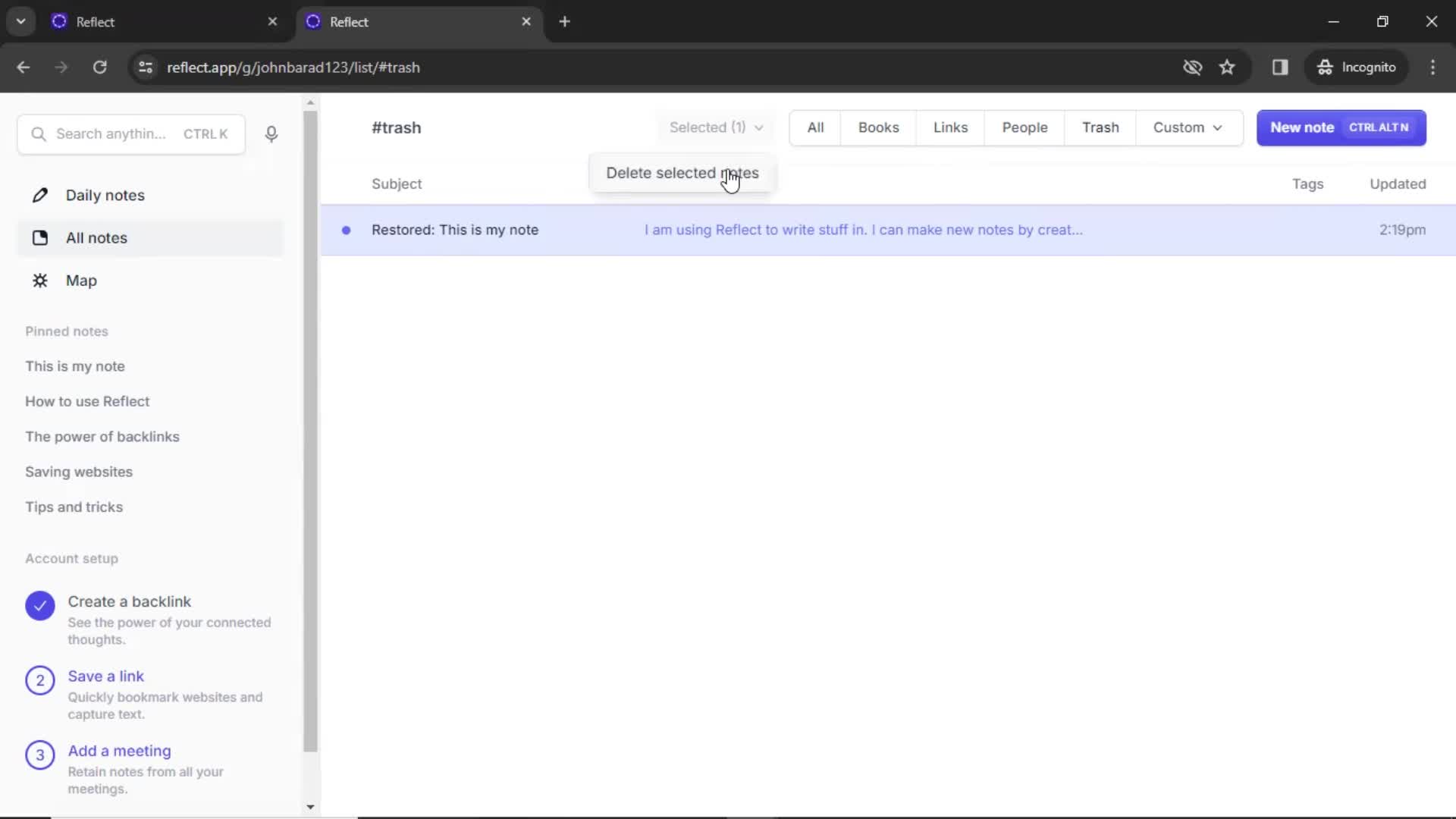
Task: Open This is my note pinned link
Action: (74, 365)
